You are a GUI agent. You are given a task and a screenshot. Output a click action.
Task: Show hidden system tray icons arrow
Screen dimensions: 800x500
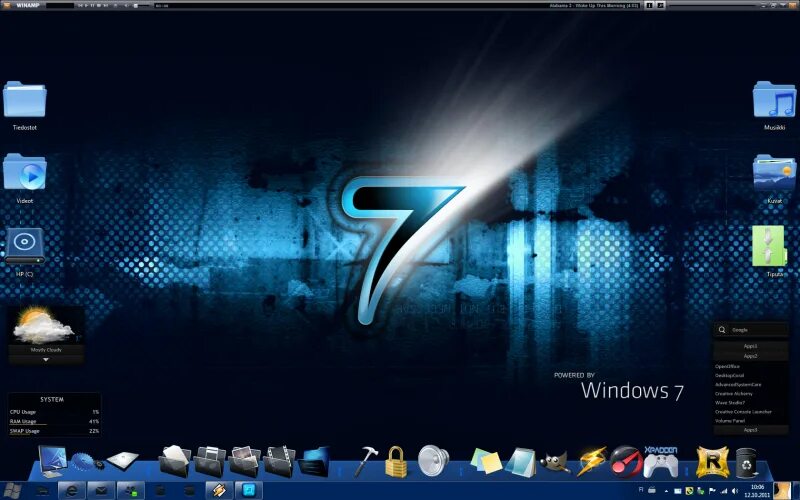click(666, 492)
